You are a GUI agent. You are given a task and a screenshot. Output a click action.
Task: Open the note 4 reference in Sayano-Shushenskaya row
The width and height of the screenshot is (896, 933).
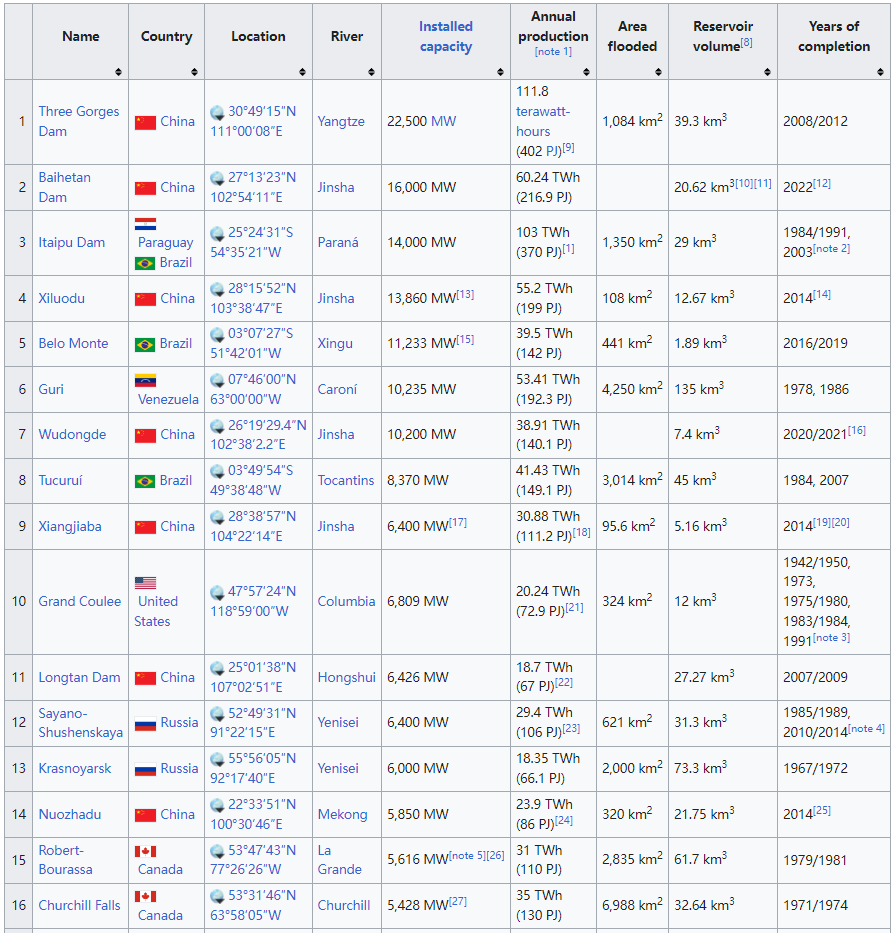pos(866,728)
